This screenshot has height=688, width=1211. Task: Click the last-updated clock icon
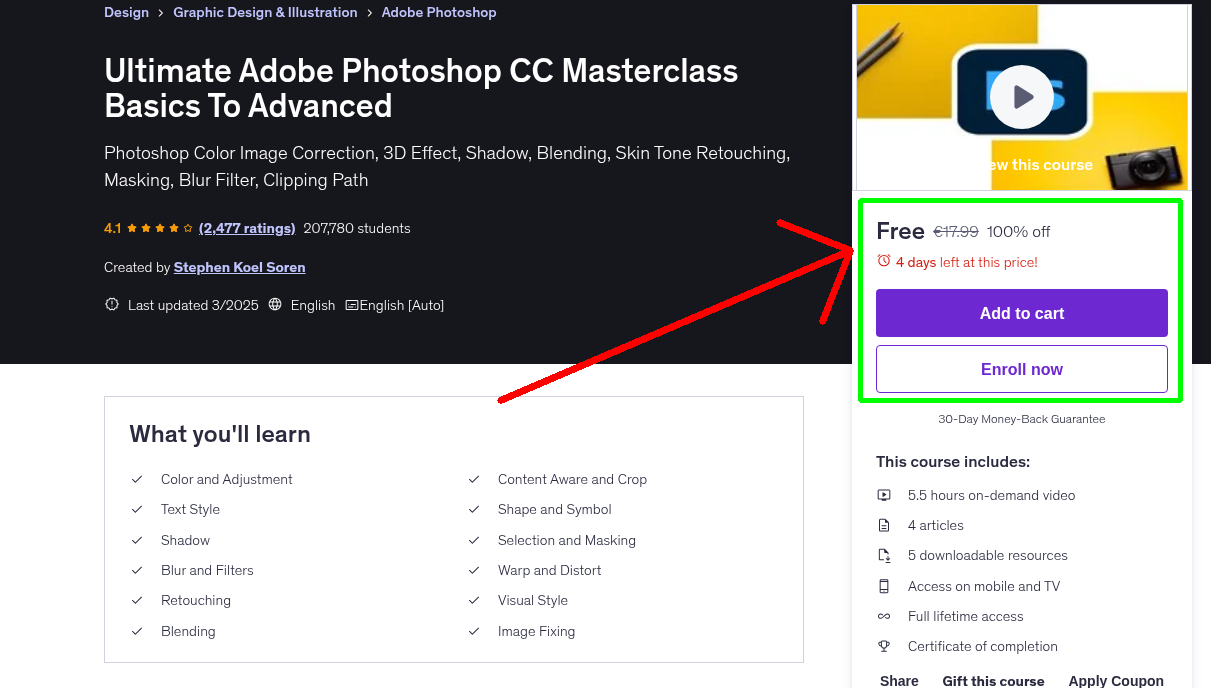(111, 305)
